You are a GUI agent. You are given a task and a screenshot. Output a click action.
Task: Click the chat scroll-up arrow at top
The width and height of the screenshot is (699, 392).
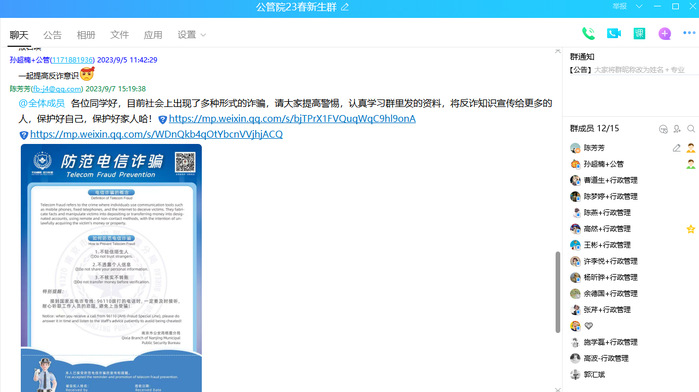click(557, 51)
